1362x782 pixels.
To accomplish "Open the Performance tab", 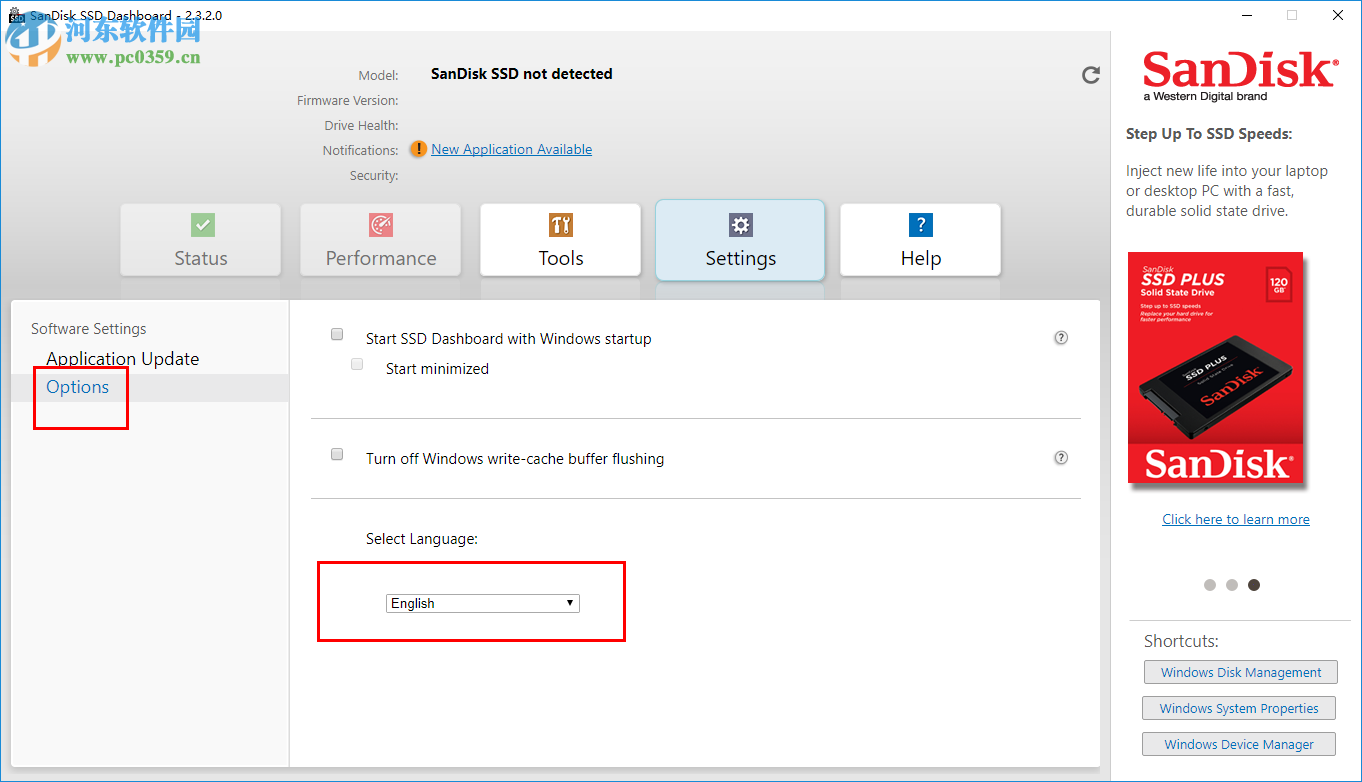I will [x=381, y=240].
